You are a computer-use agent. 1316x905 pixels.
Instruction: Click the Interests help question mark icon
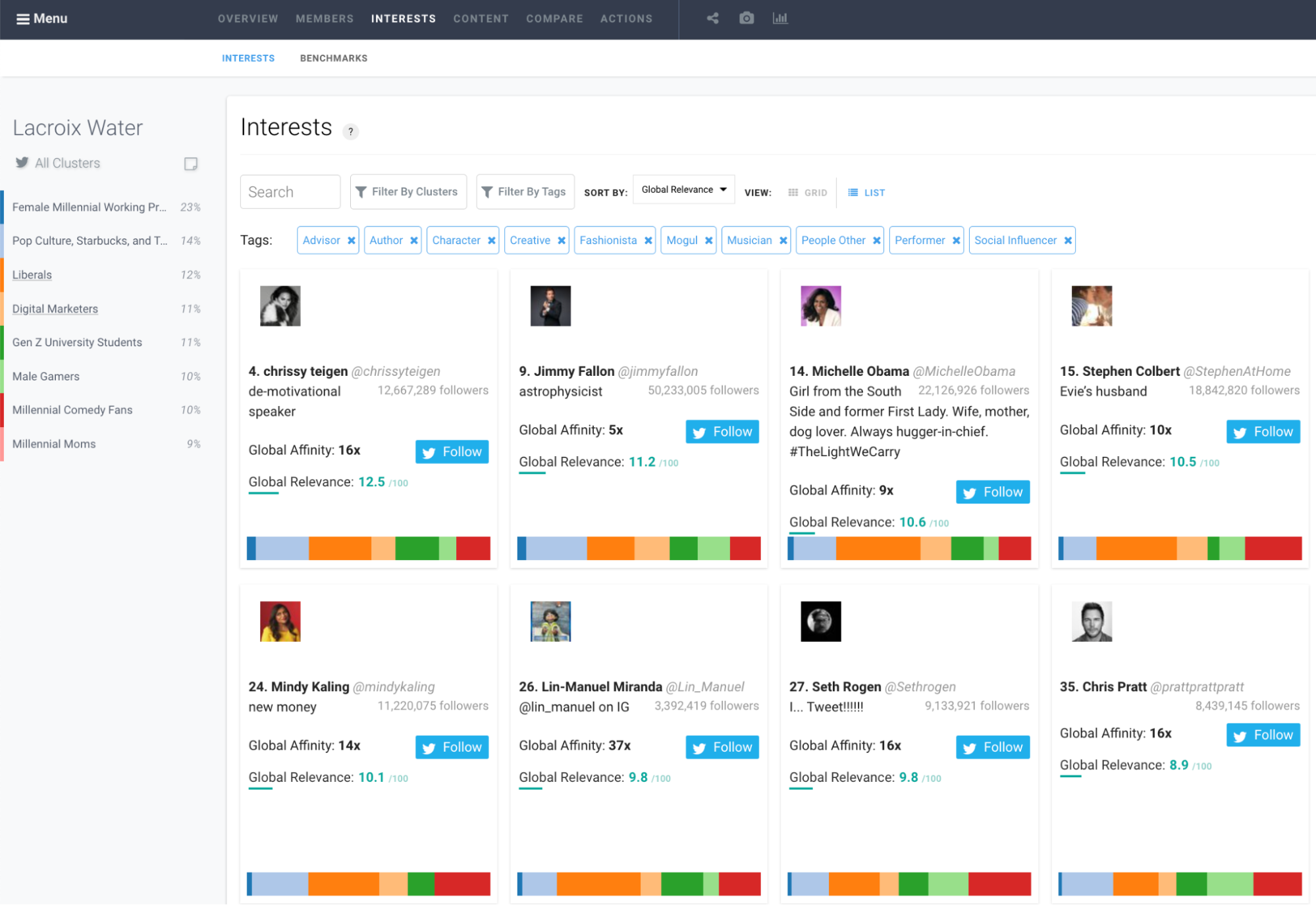(350, 132)
